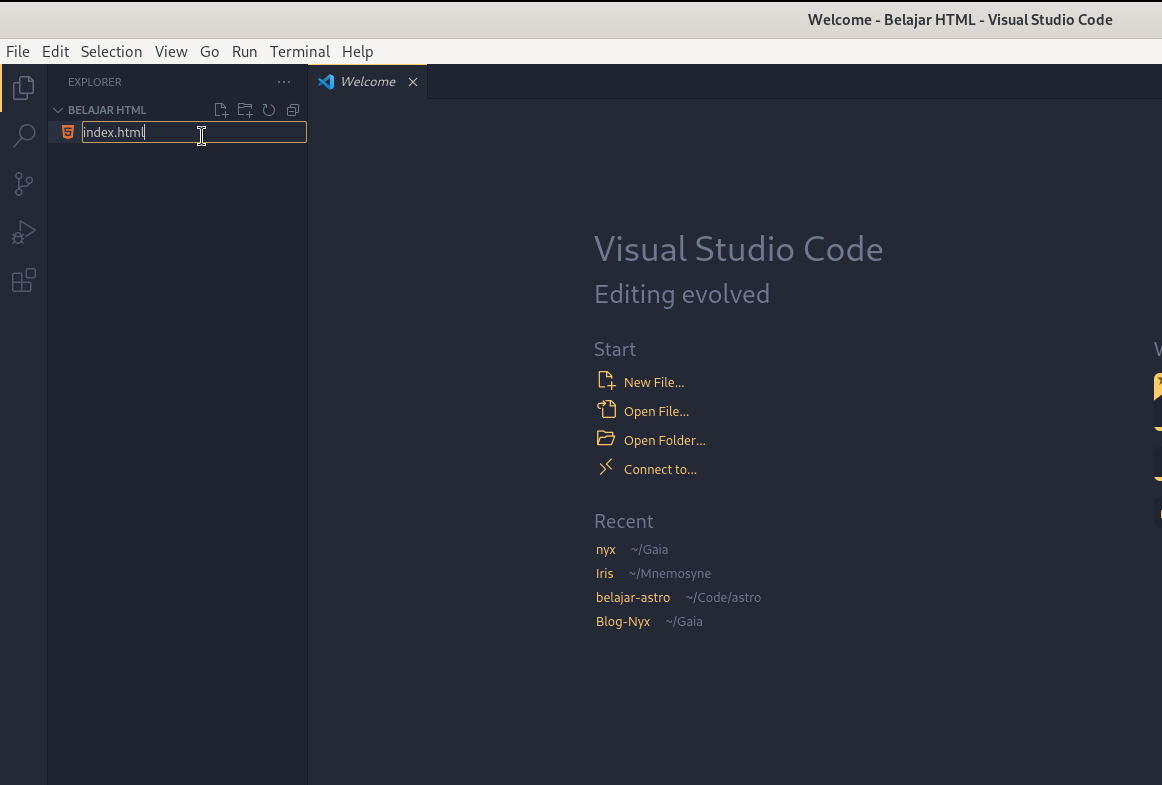Screen dimensions: 1162x785
Task: Refresh the Explorer file list
Action: 269,110
